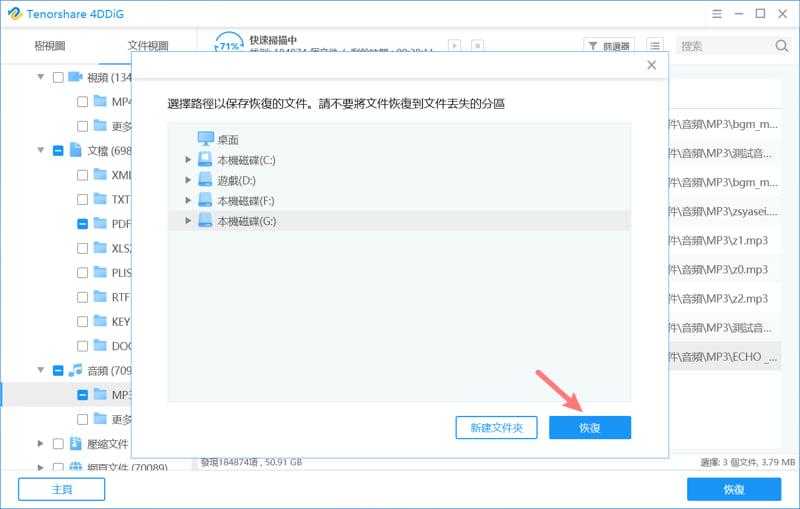Click the 71% scan progress indicator

pyautogui.click(x=229, y=43)
